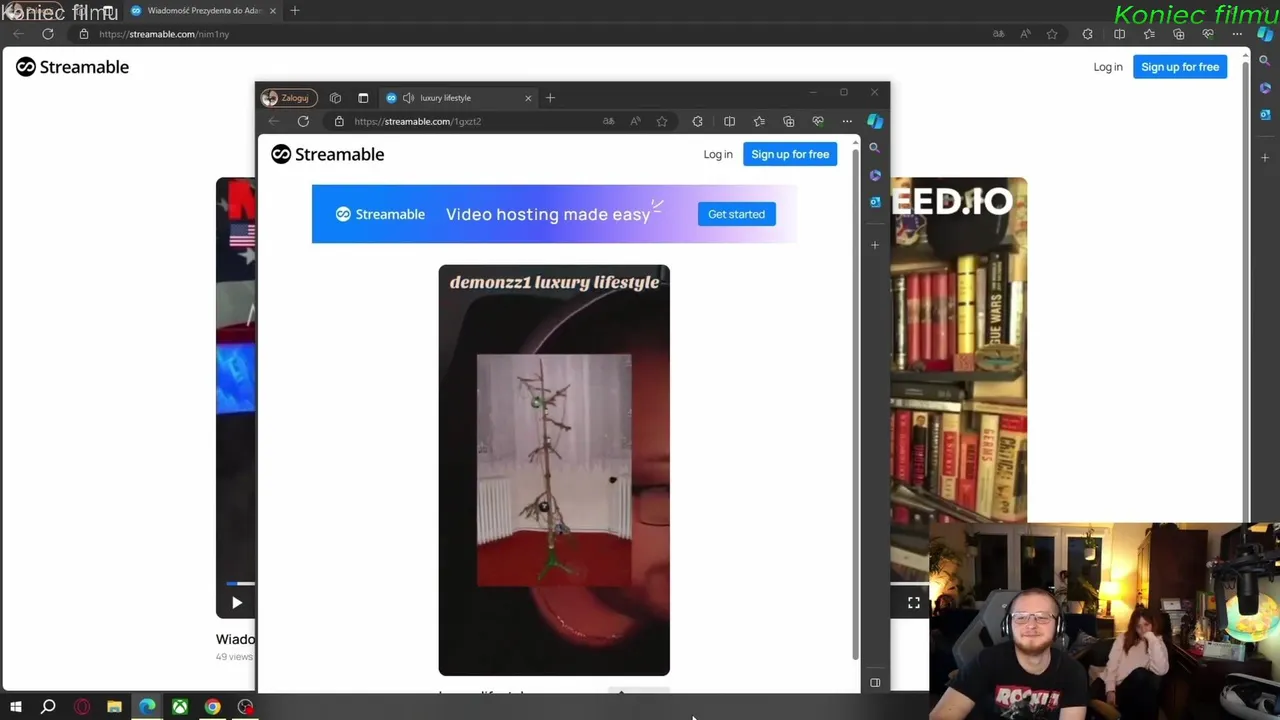The image size is (1280, 720).
Task: Open Split screen icon in front window
Action: (729, 121)
